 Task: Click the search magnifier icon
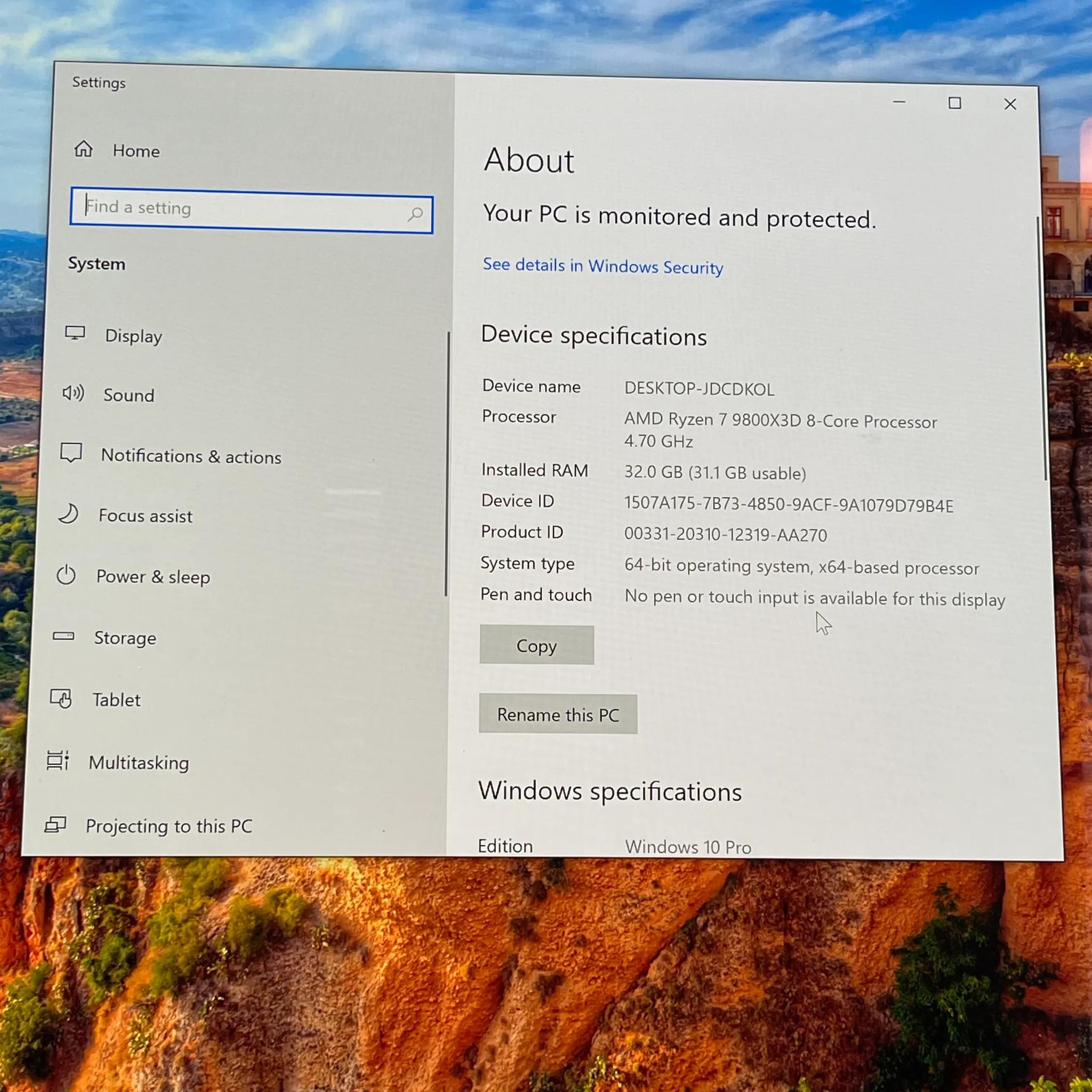[415, 214]
